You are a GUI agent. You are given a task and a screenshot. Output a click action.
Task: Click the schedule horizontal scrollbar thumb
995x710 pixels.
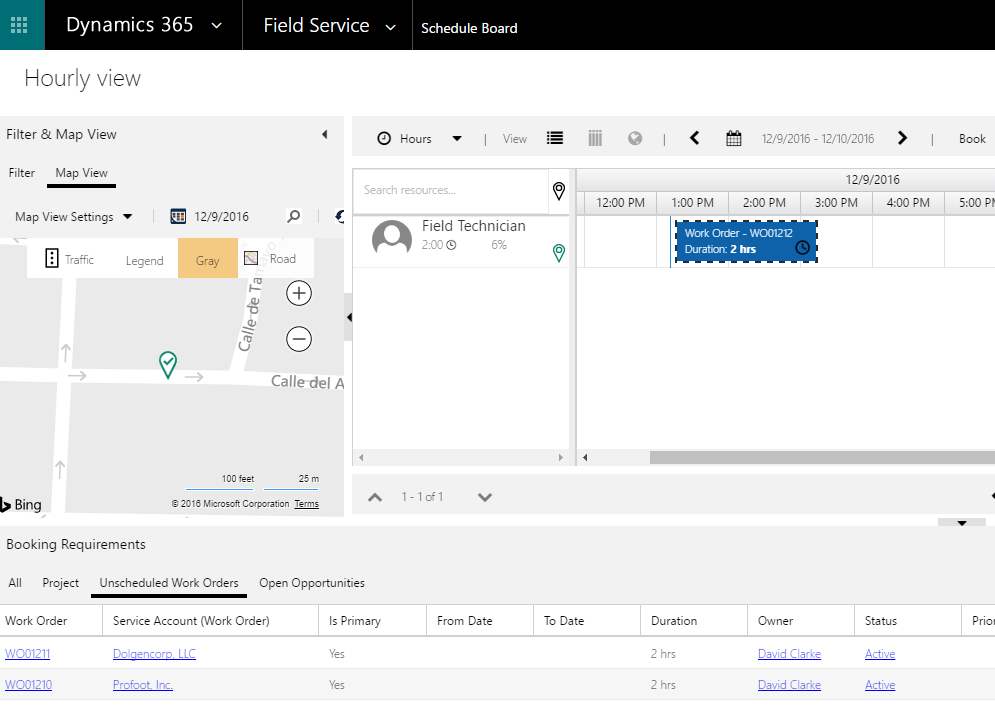pyautogui.click(x=822, y=457)
